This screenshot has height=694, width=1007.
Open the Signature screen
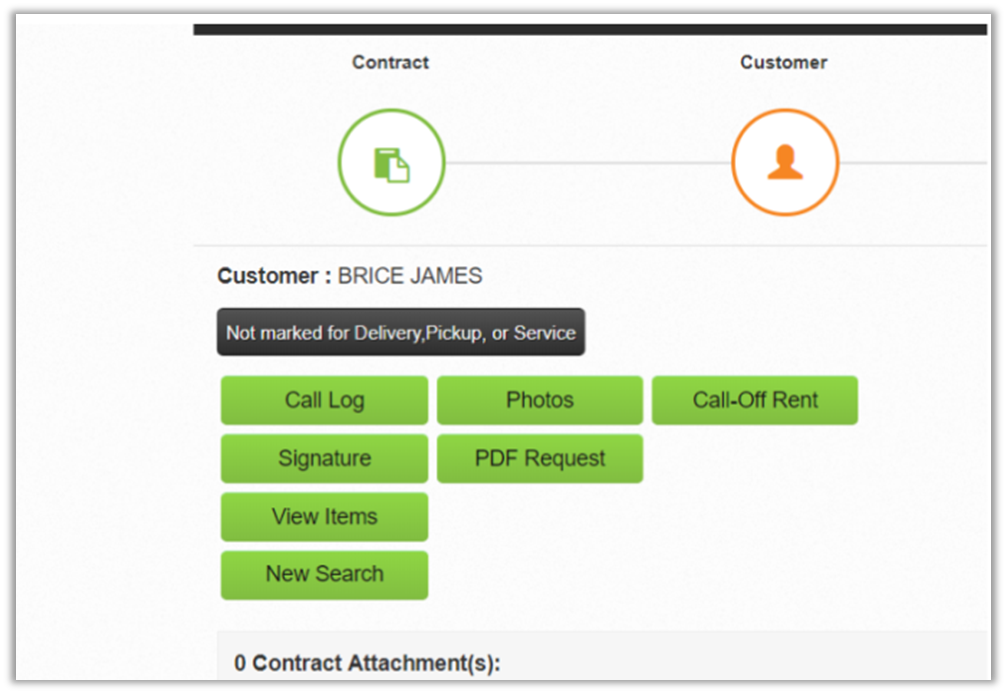324,458
